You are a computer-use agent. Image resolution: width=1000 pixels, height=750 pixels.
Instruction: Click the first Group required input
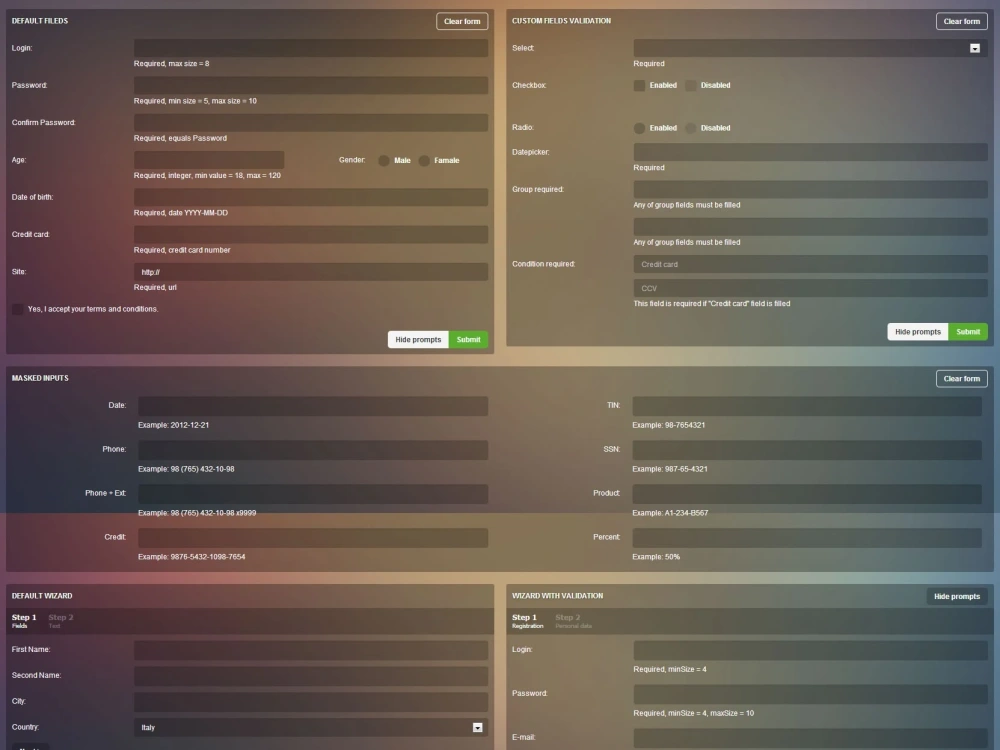click(x=810, y=189)
